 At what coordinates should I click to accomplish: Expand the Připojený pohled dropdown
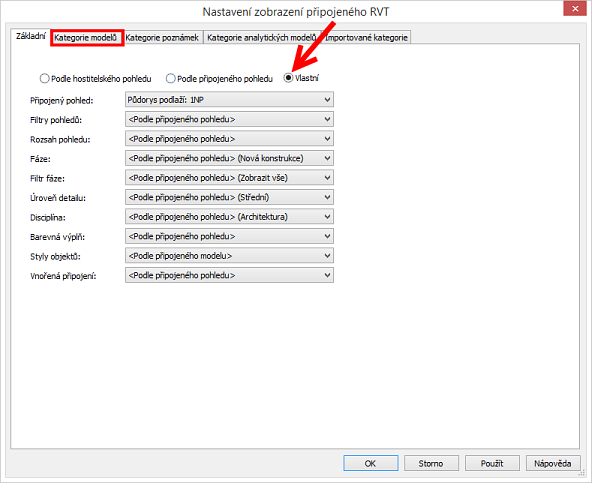[229, 100]
